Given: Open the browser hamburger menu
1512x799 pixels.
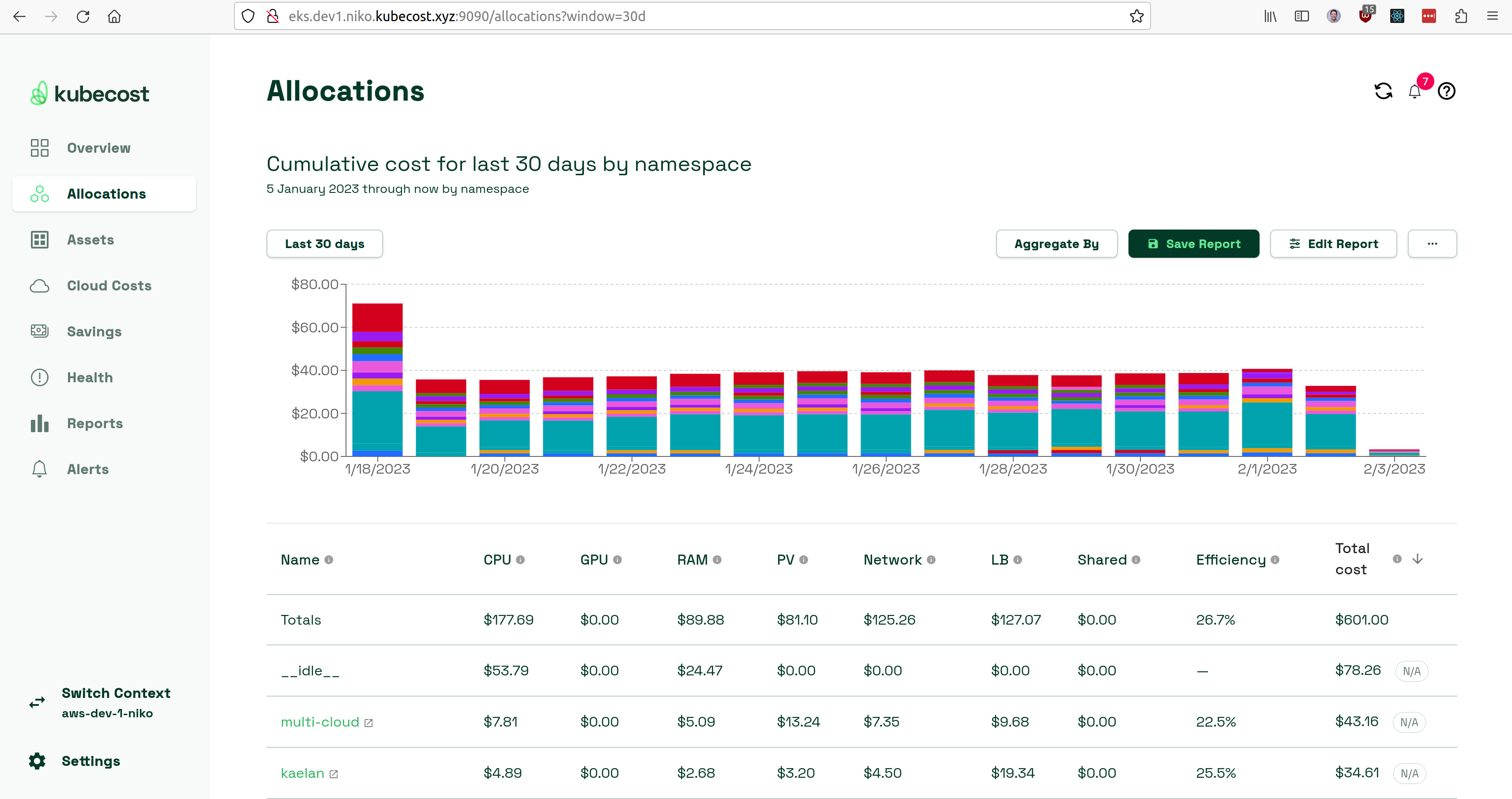Looking at the screenshot, I should 1492,16.
